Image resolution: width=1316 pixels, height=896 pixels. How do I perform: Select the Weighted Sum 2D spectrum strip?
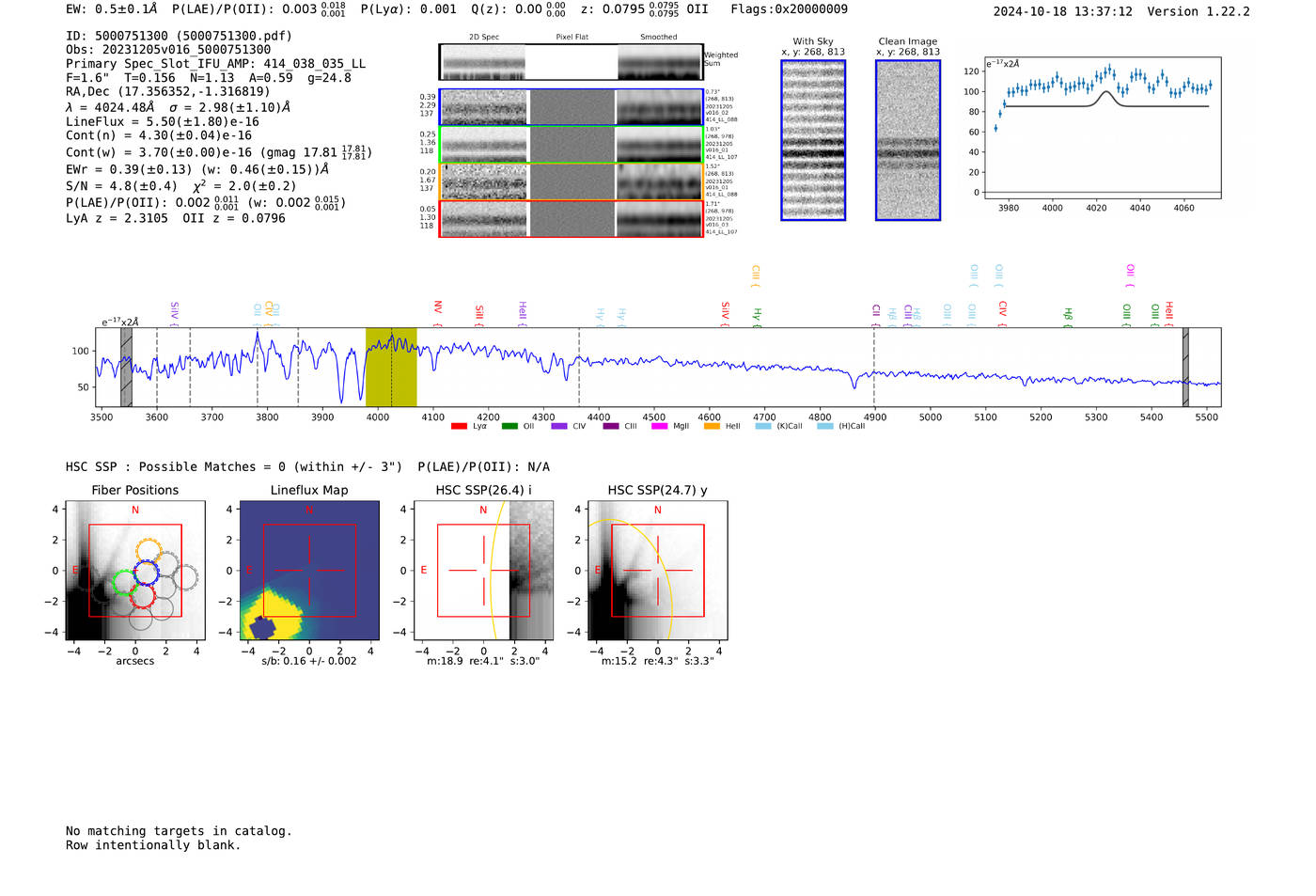coord(572,62)
